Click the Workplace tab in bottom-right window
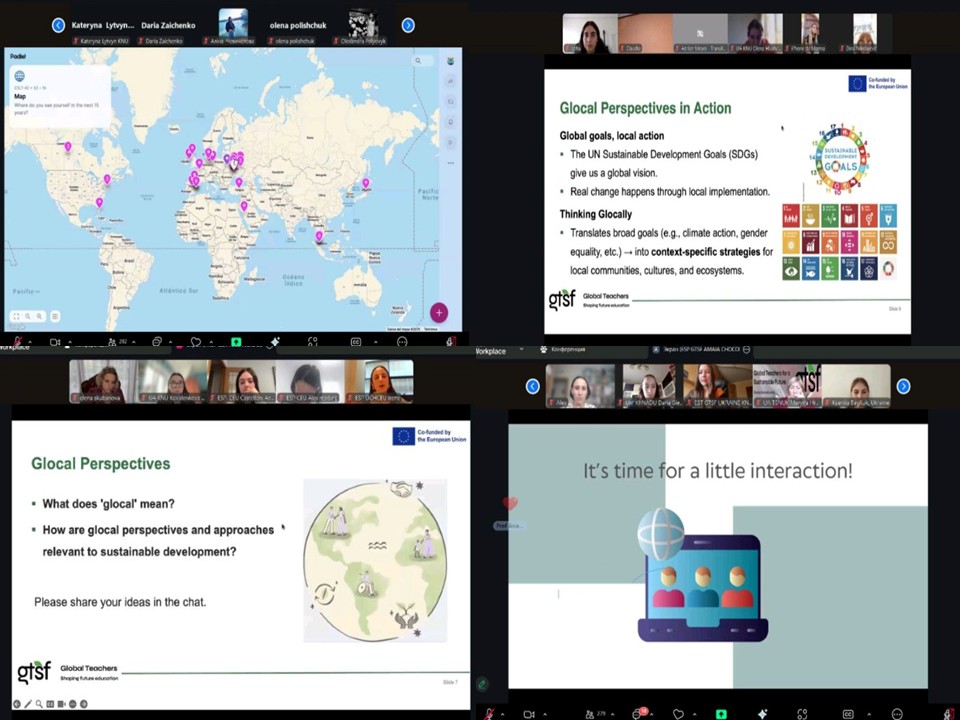This screenshot has width=960, height=720. tap(490, 351)
